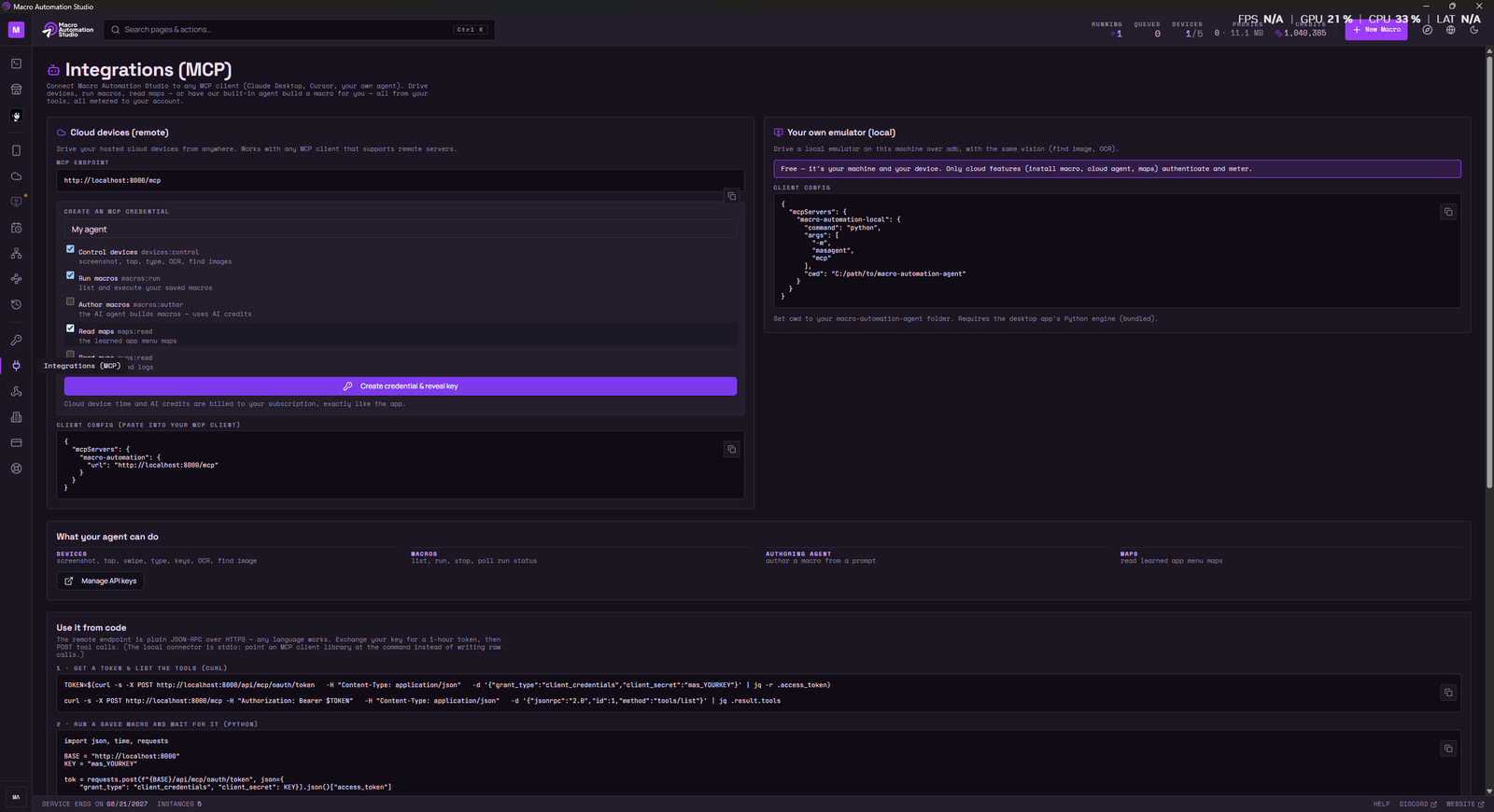Click the "Use it from code" heading
This screenshot has height=812, width=1494.
pyautogui.click(x=92, y=628)
